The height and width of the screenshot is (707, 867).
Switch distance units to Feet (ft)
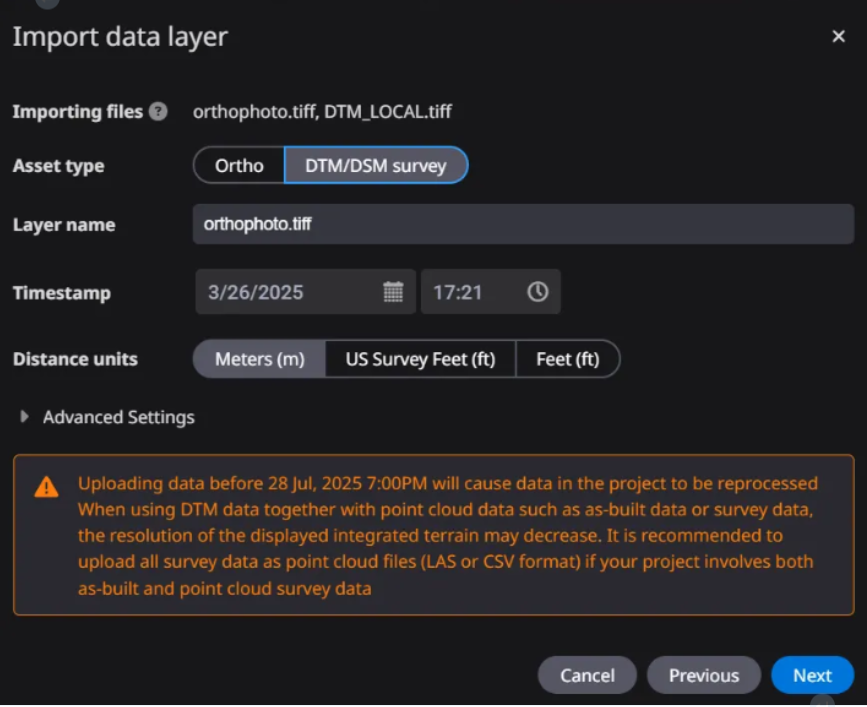pos(567,359)
